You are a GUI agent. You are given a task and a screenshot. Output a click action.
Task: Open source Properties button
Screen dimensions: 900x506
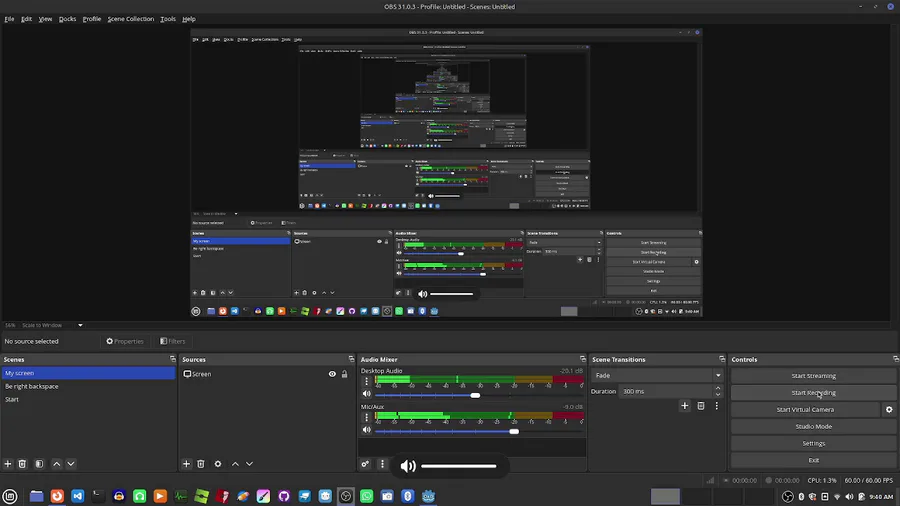pos(125,341)
